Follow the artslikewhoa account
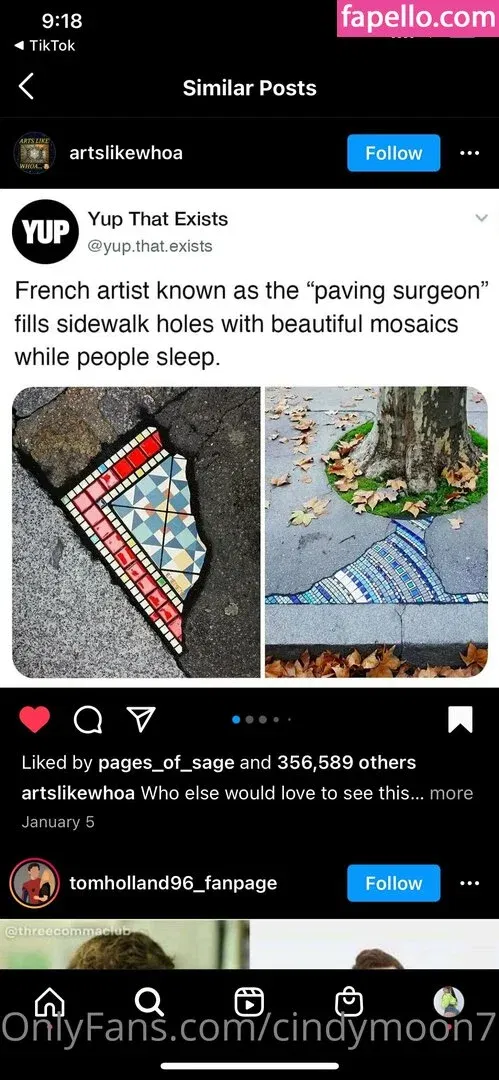 click(x=394, y=153)
